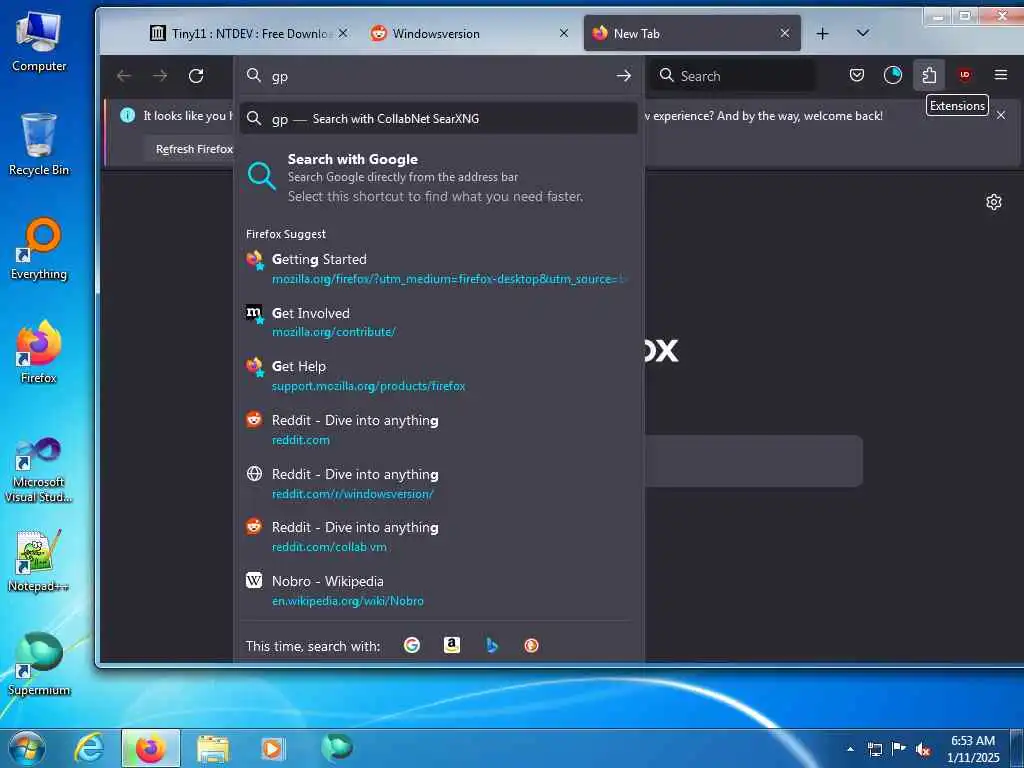
Task: Reload the page with the refresh icon
Action: coord(196,76)
